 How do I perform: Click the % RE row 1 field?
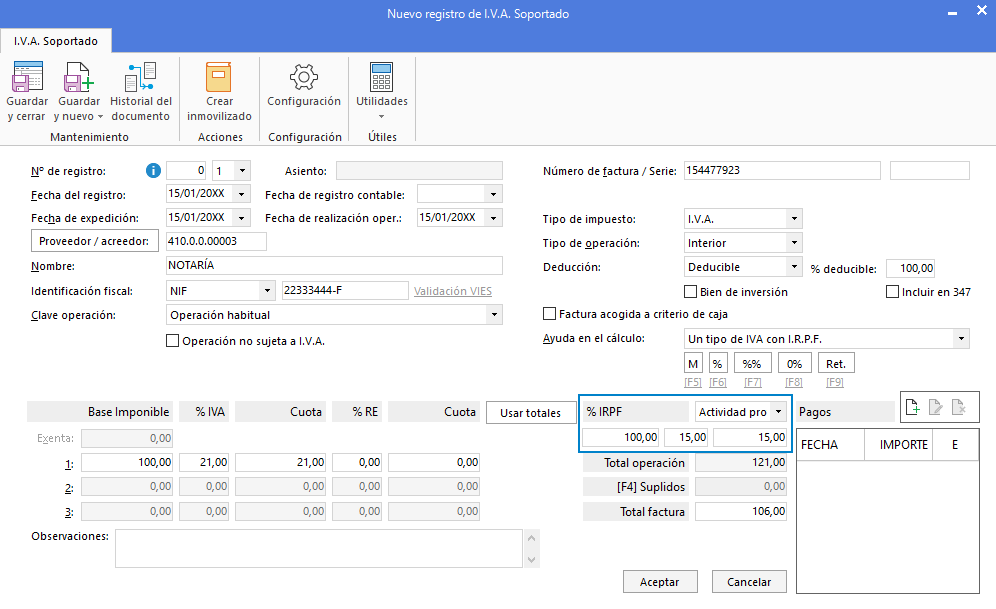[357, 462]
